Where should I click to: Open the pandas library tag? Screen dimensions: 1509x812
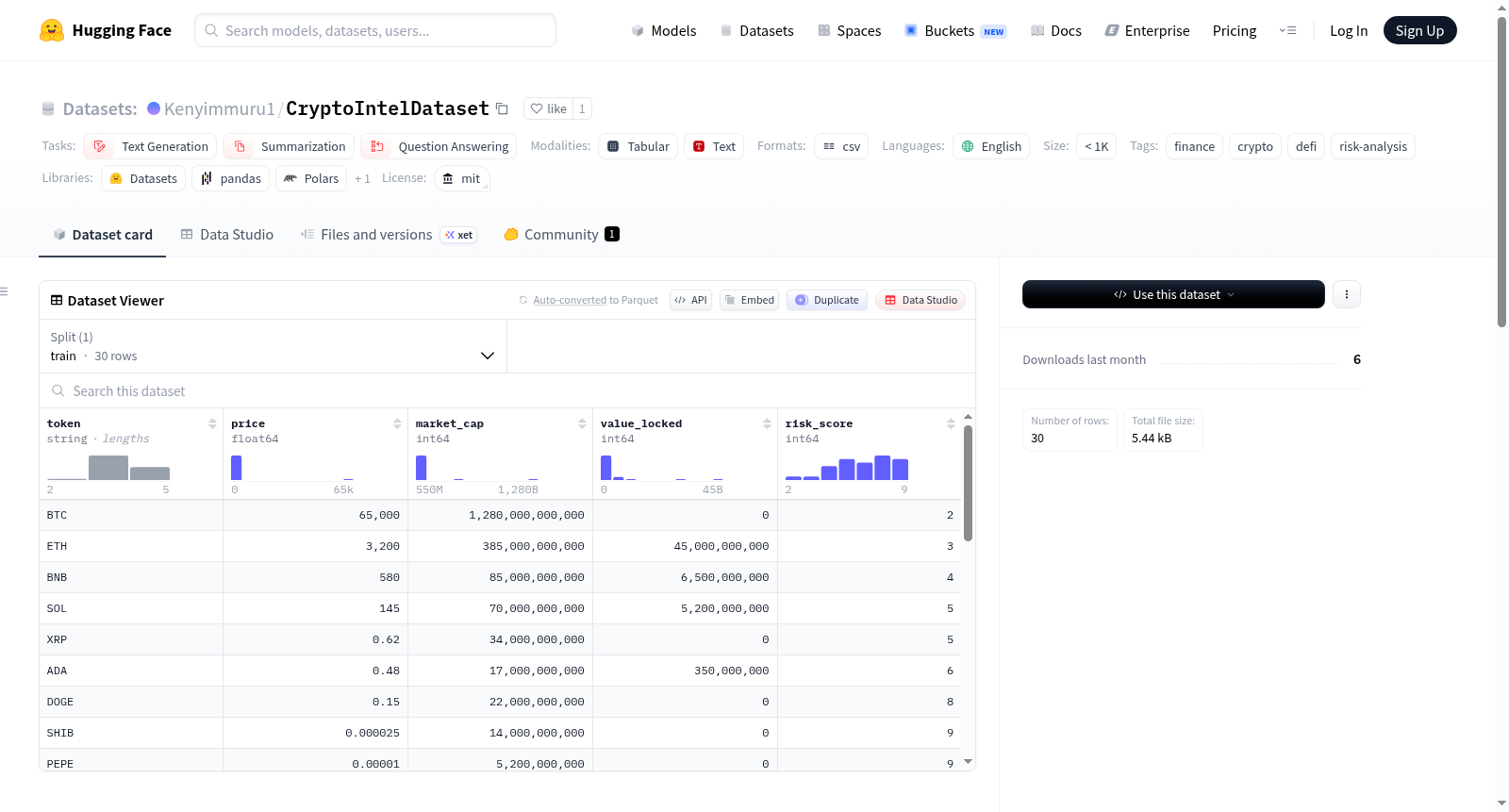(231, 178)
